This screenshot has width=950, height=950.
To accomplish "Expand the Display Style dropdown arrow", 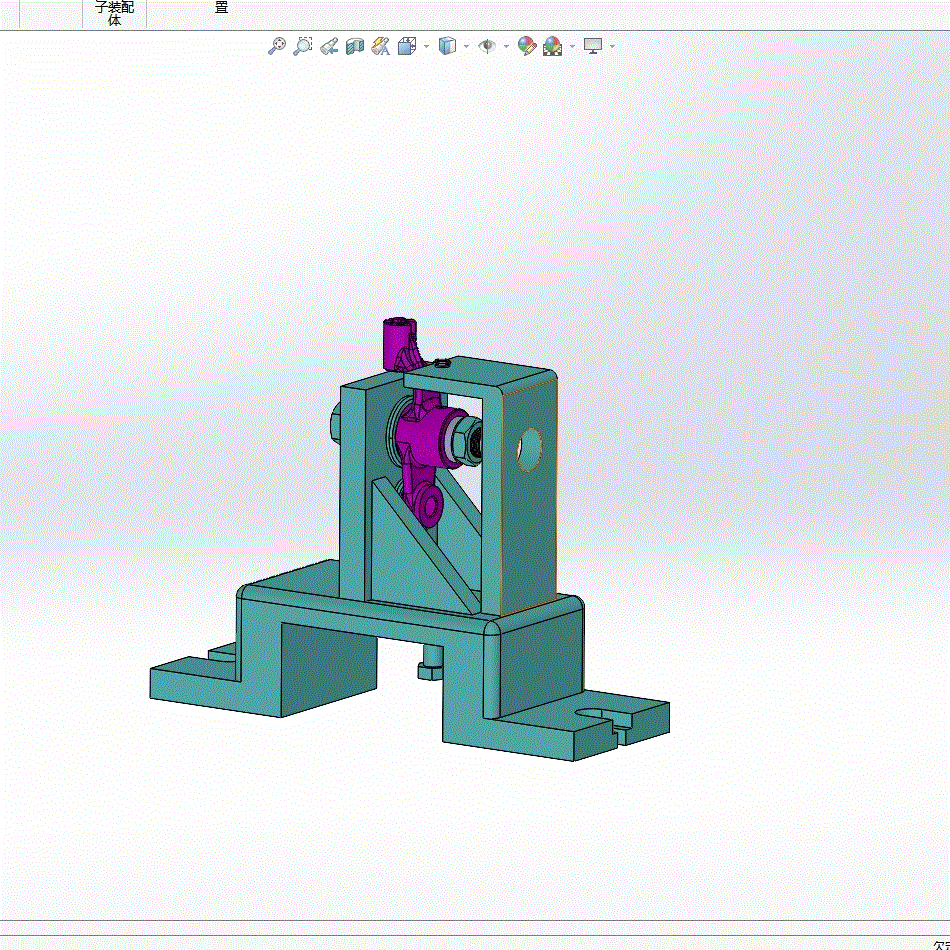I will coord(466,46).
